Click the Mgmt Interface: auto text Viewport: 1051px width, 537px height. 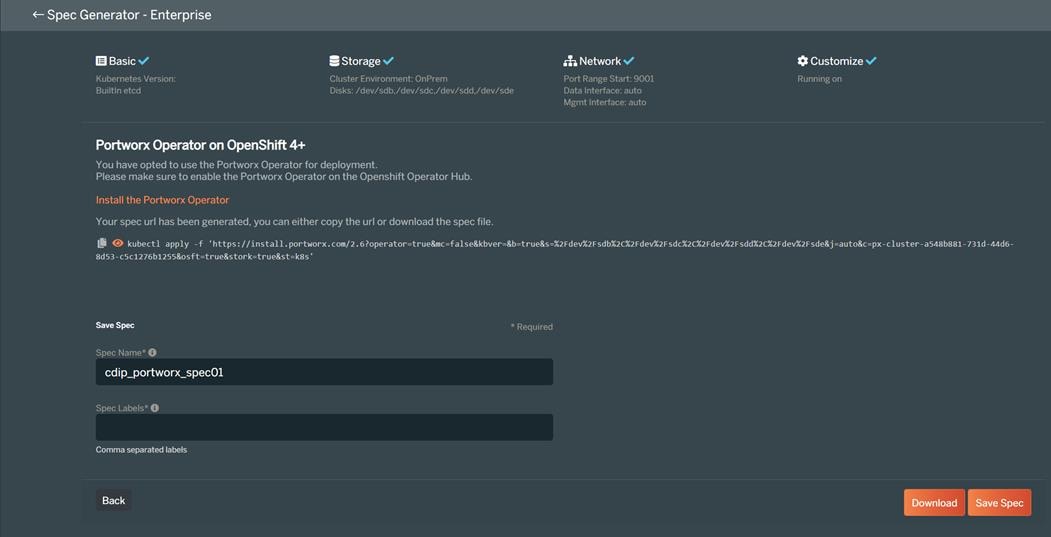(605, 103)
